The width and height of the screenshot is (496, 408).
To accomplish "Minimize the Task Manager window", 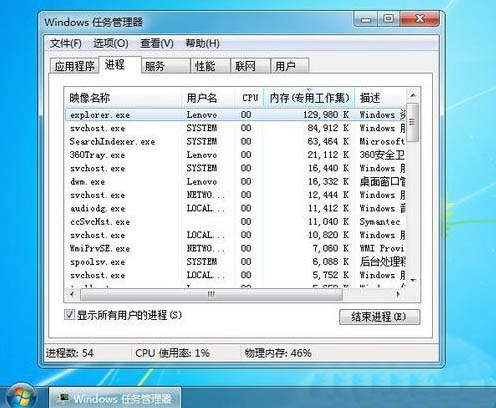I will 366,19.
